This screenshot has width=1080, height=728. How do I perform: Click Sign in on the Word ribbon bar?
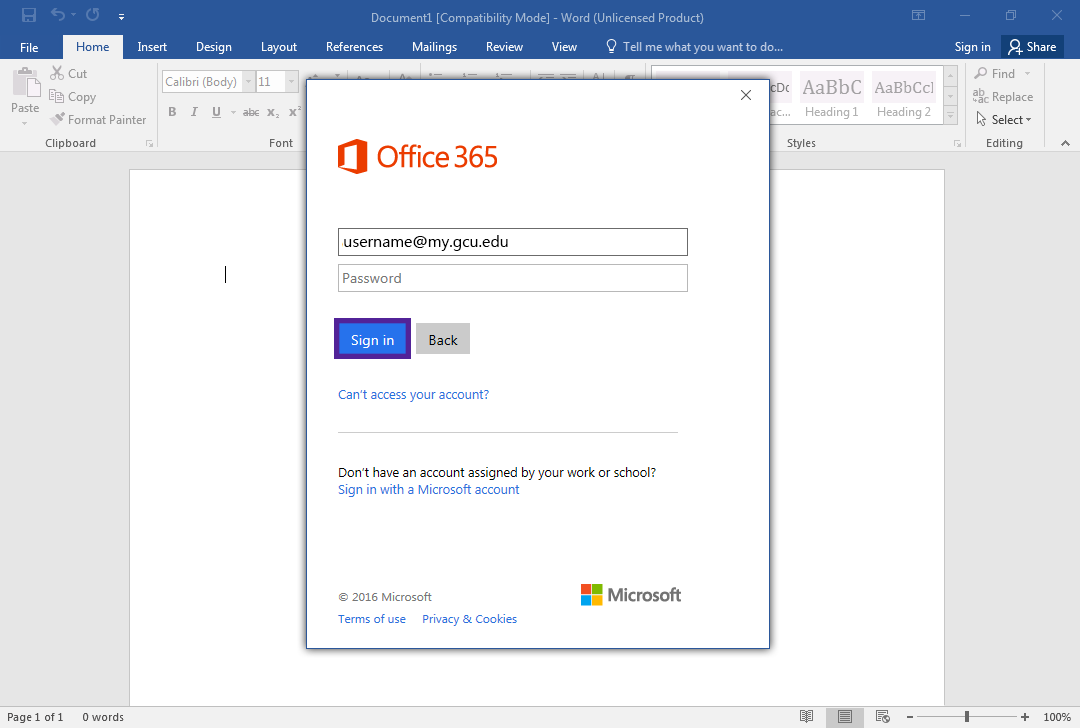click(x=972, y=47)
